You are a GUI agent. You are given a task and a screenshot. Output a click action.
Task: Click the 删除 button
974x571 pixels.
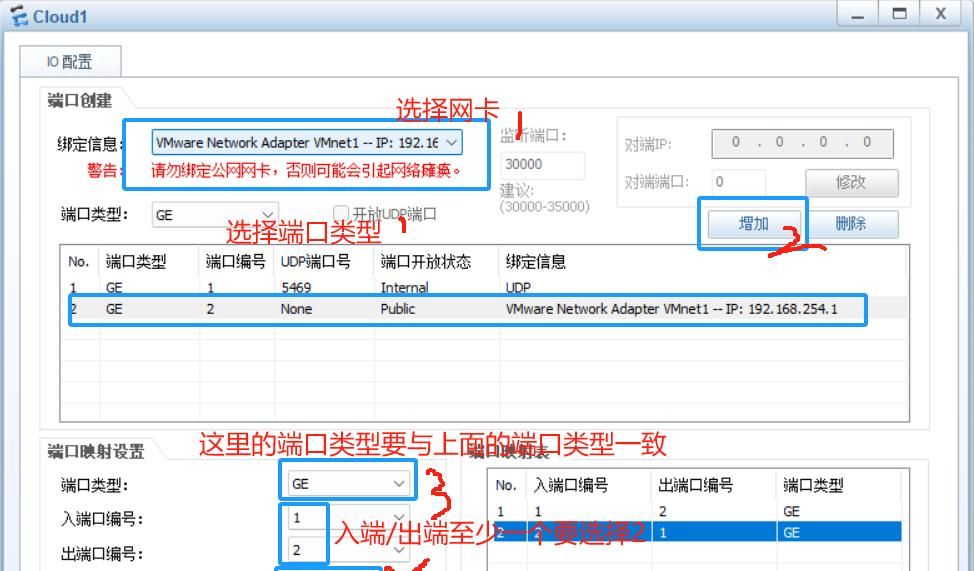coord(852,224)
